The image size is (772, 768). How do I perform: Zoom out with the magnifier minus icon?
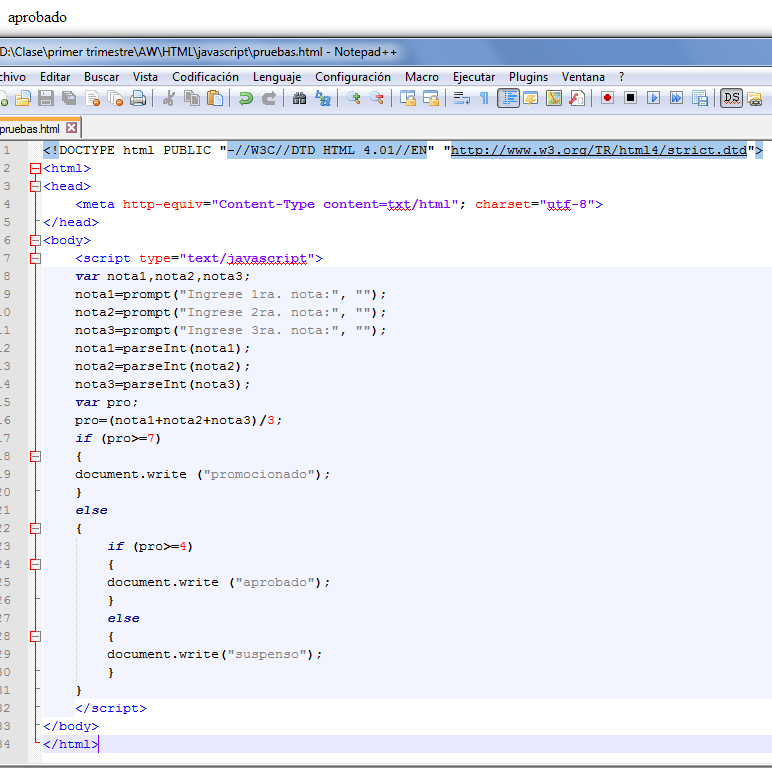(x=377, y=98)
